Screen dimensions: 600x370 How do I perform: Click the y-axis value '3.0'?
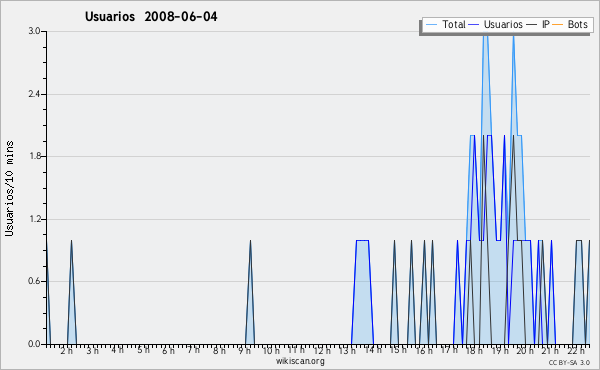(34, 31)
